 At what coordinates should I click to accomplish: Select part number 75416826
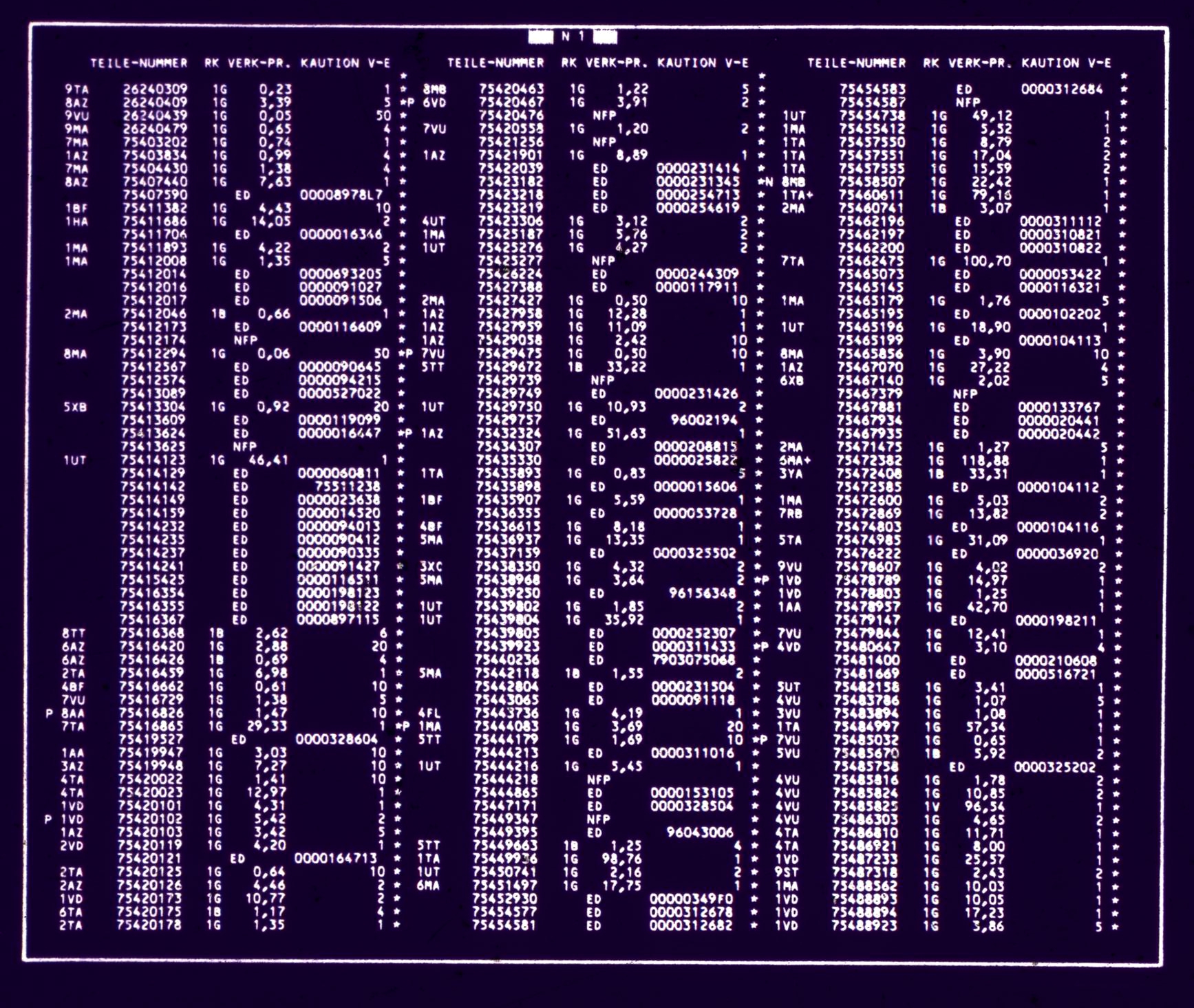(x=151, y=713)
